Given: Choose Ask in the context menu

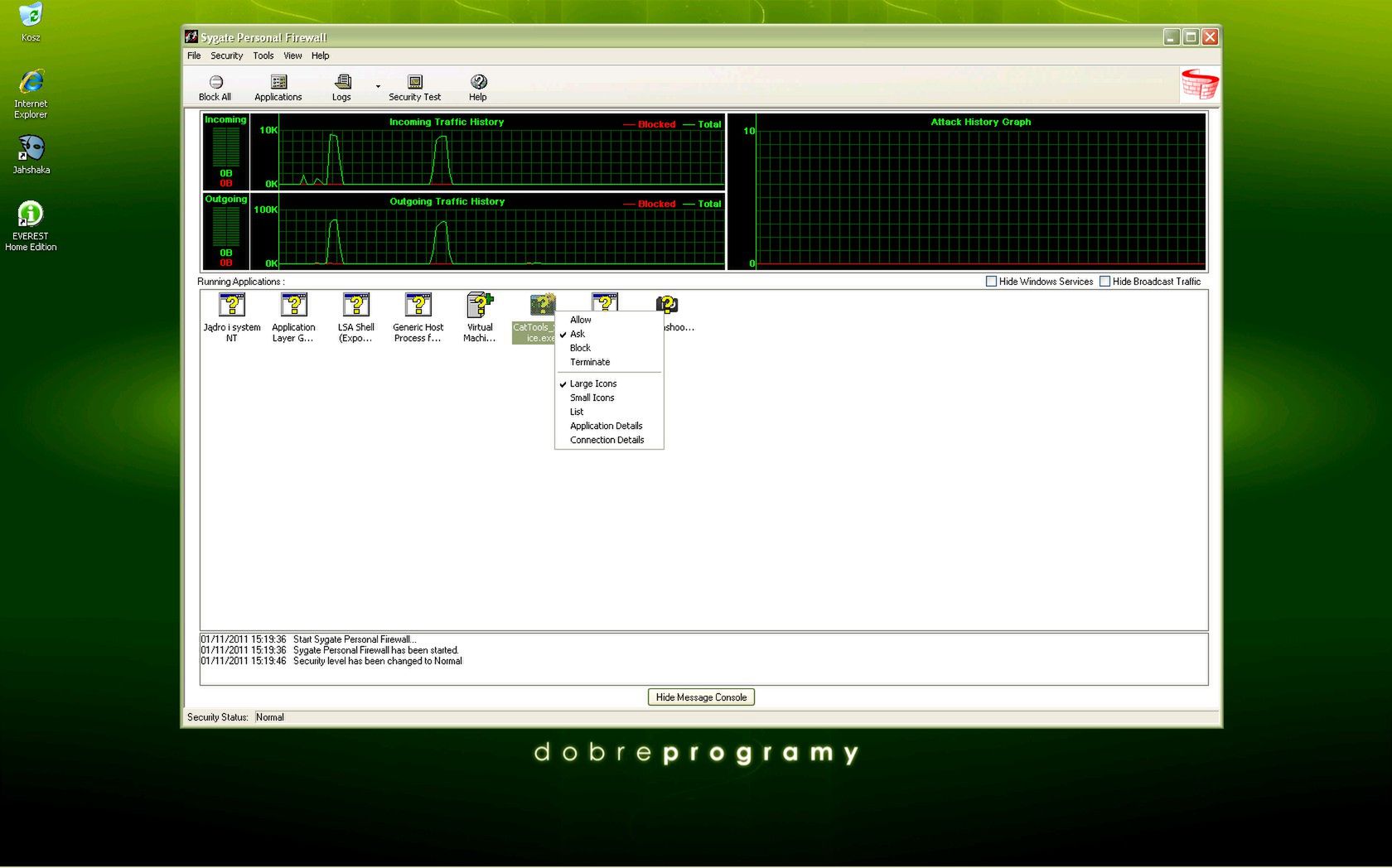Looking at the screenshot, I should (x=609, y=334).
